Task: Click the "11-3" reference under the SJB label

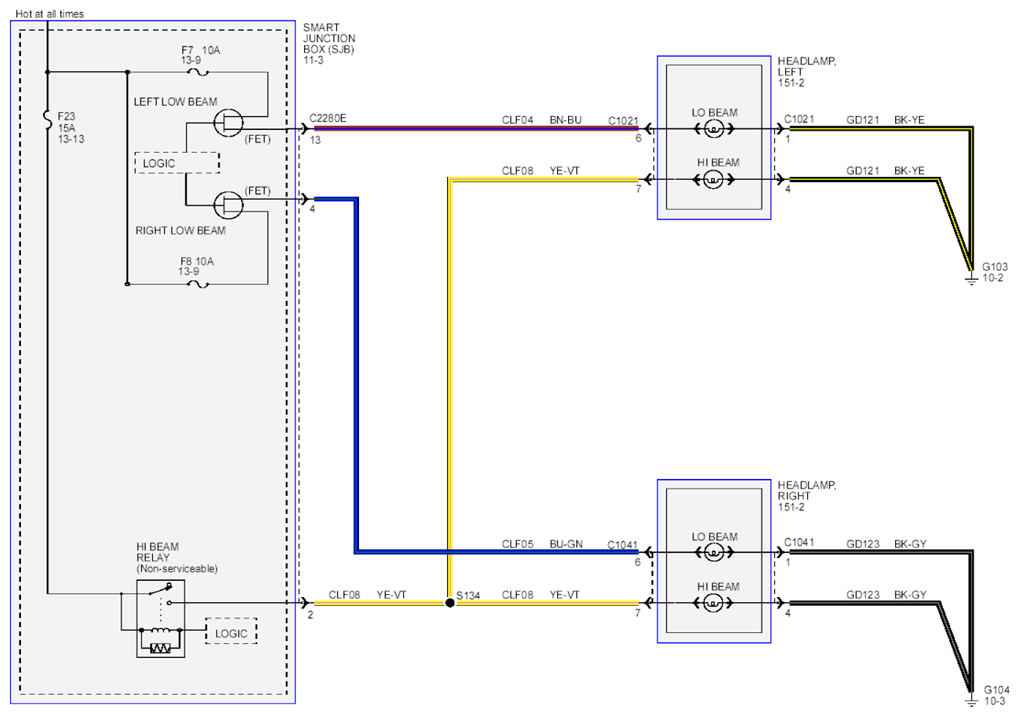Action: [313, 61]
